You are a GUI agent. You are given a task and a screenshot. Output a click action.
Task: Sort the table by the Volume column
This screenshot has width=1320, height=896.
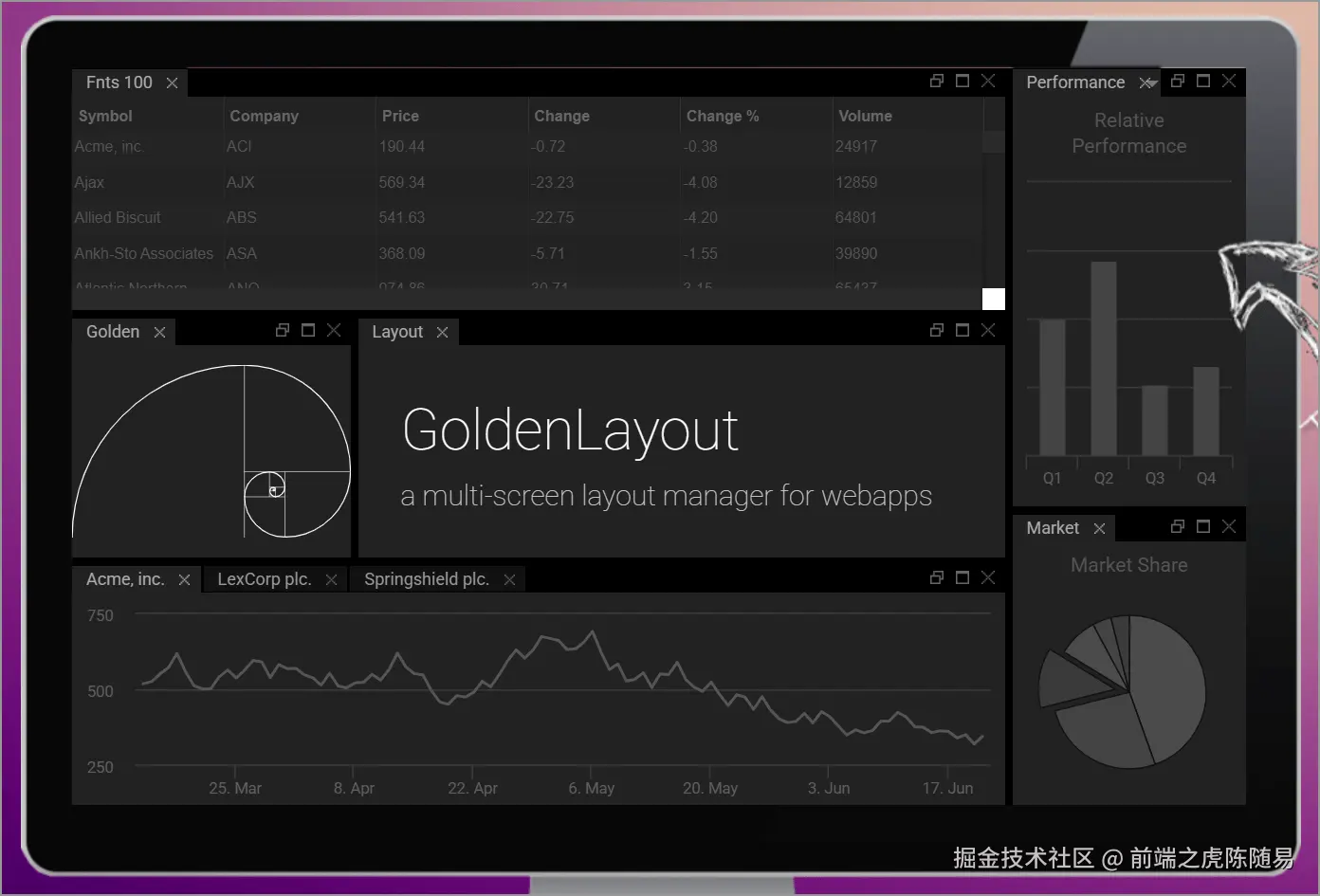point(865,115)
